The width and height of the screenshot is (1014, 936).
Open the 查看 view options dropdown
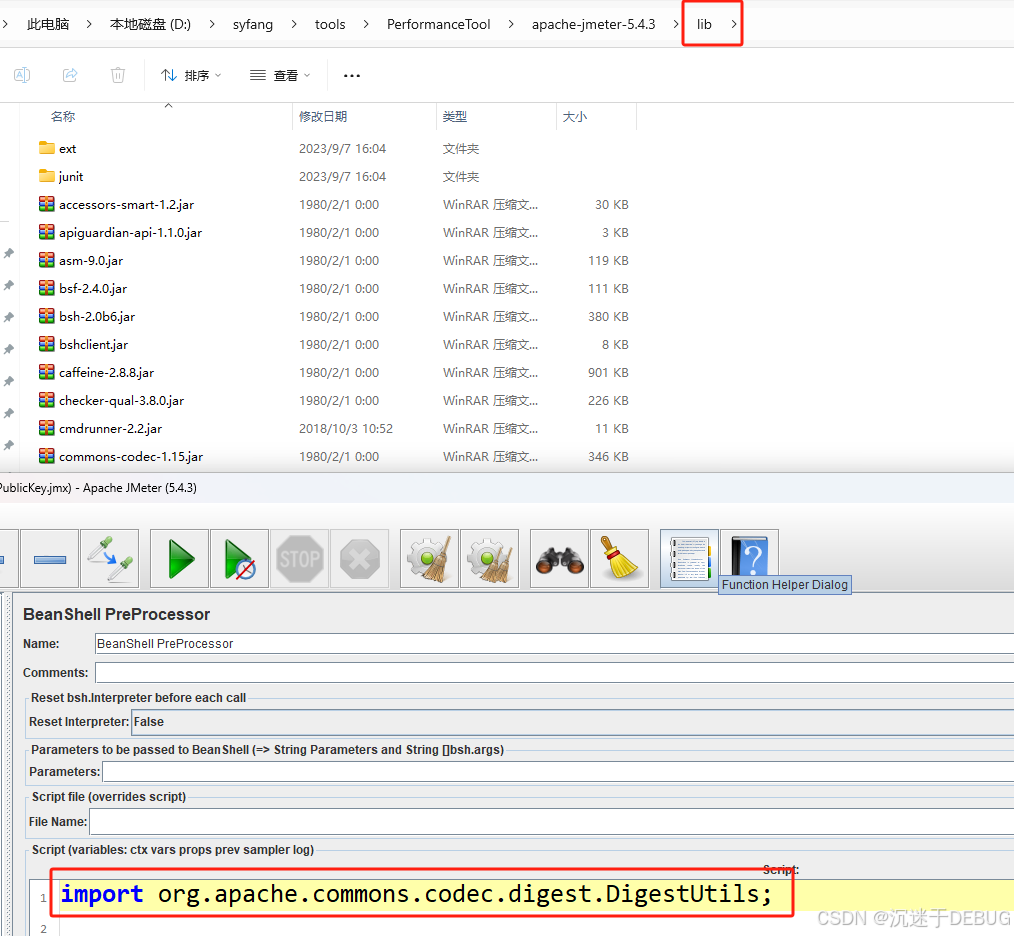point(280,74)
